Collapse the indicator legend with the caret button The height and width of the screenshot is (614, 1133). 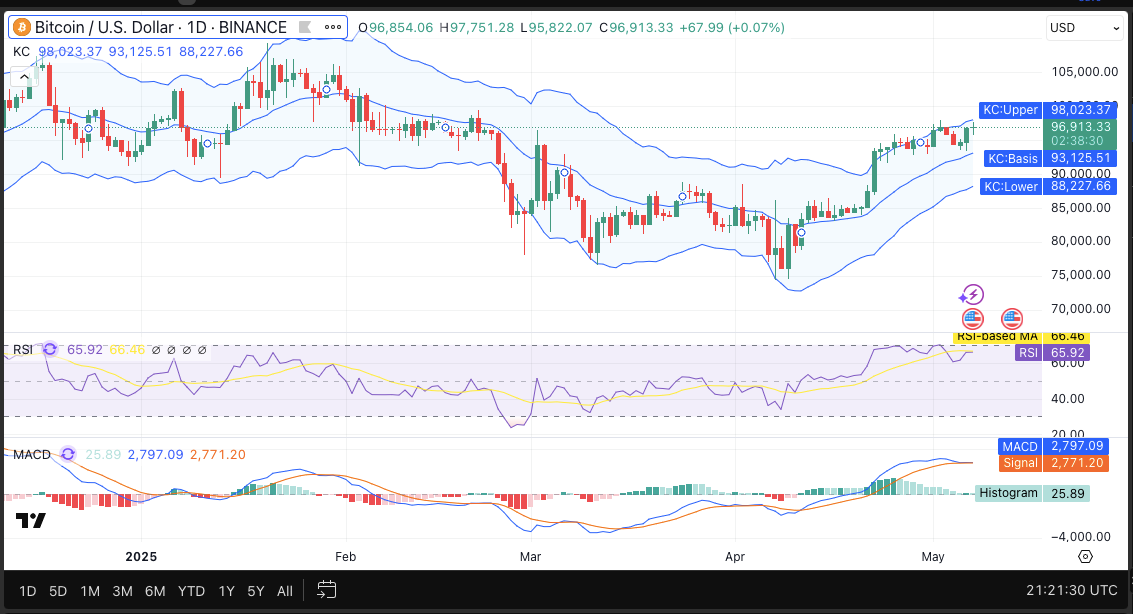click(24, 77)
